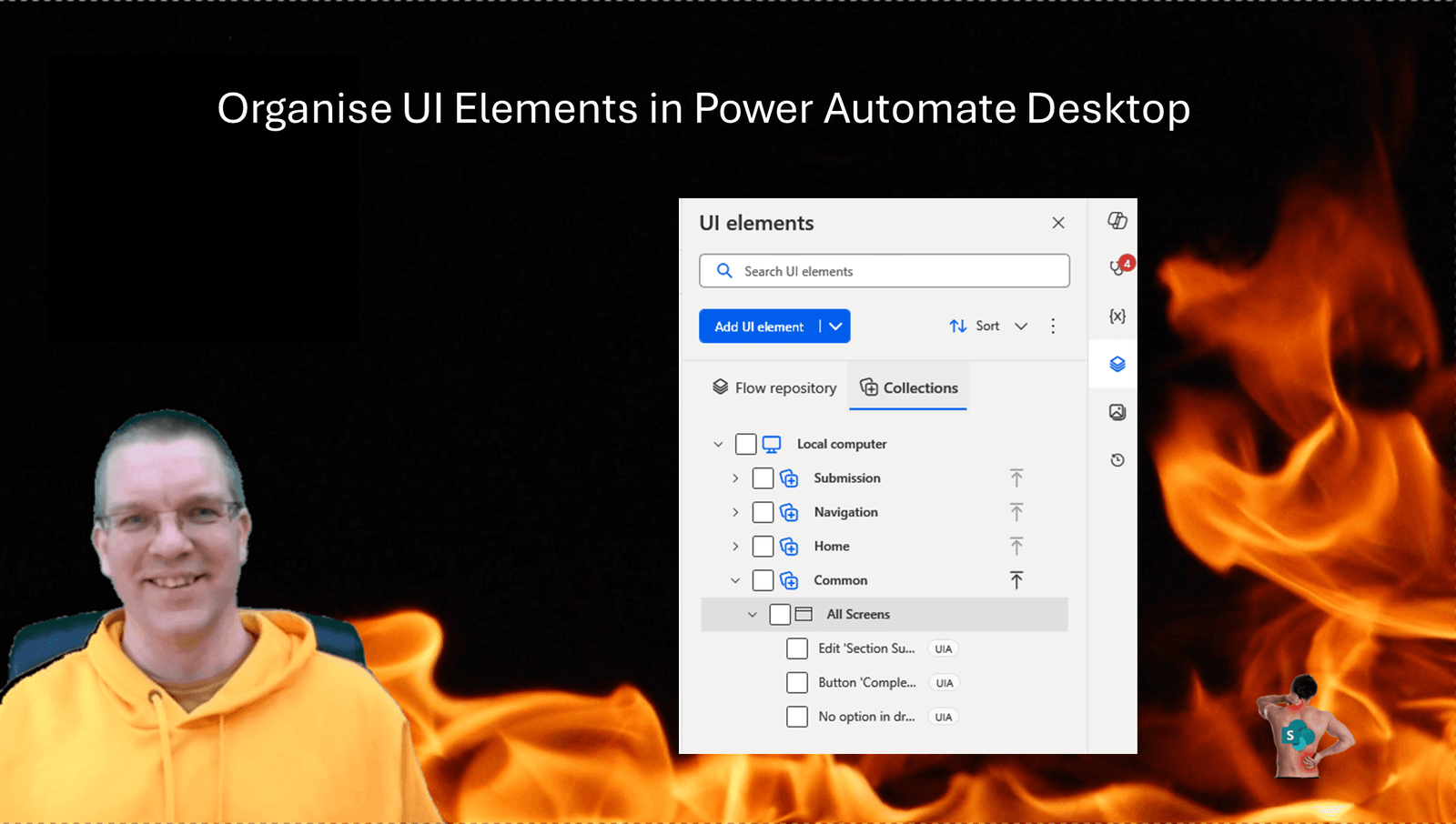Check the Submission checkbox
The height and width of the screenshot is (824, 1456).
pos(763,478)
